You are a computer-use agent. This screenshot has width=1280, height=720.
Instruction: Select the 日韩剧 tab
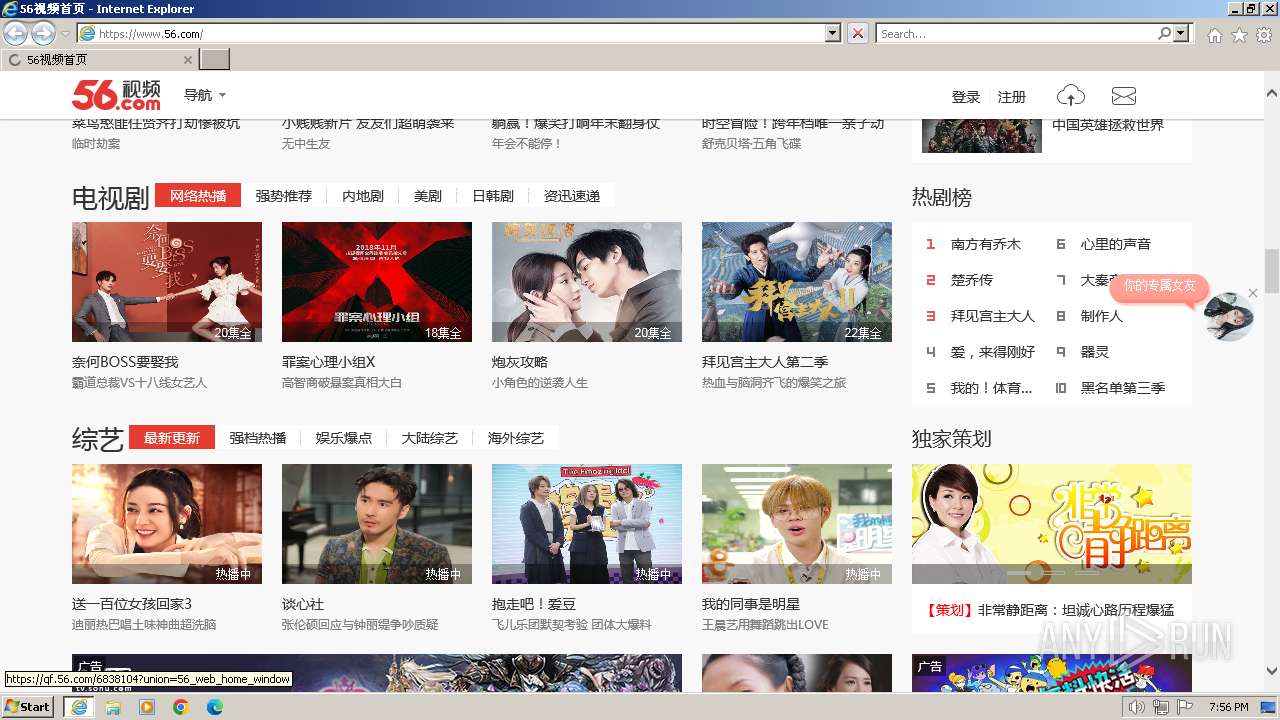493,196
